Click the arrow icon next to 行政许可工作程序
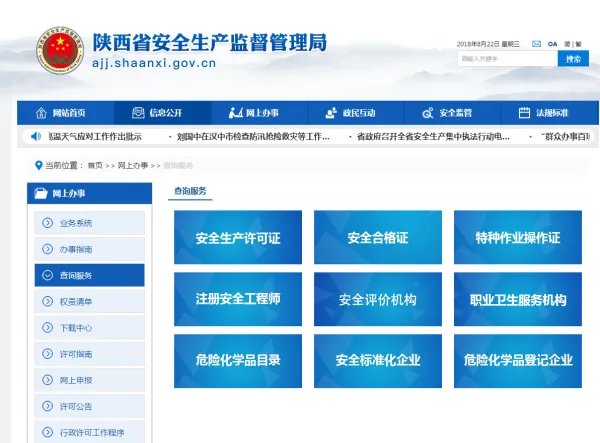This screenshot has width=600, height=443. [x=47, y=432]
